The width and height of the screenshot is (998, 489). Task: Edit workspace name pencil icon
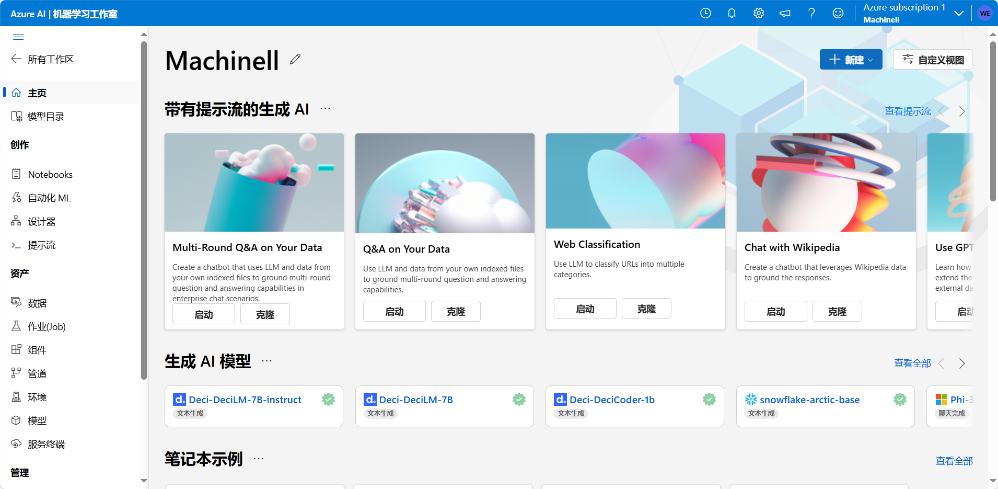pyautogui.click(x=295, y=59)
